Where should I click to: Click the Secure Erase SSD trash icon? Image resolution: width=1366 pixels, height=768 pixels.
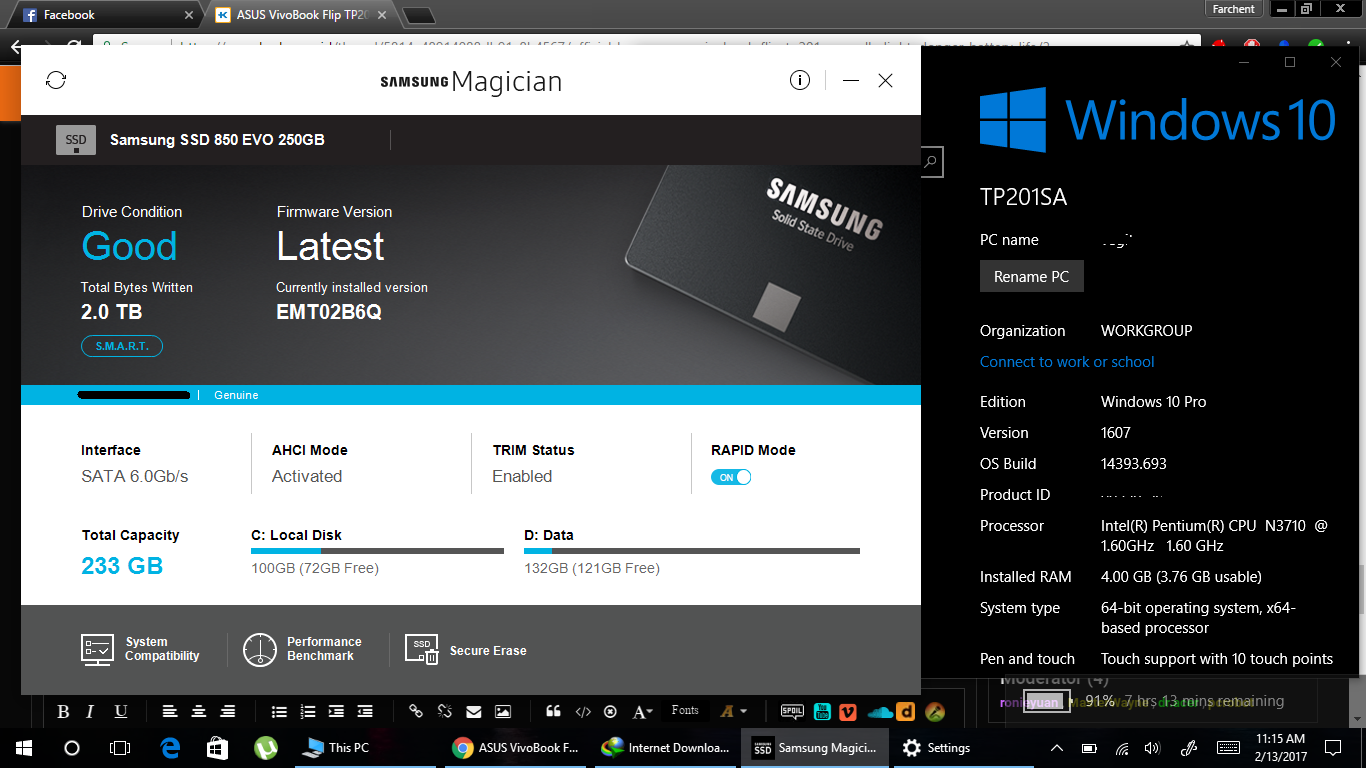tap(421, 650)
